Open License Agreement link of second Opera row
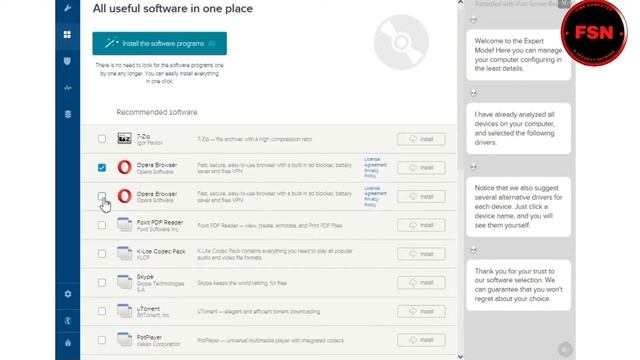The height and width of the screenshot is (360, 640). coord(375,191)
